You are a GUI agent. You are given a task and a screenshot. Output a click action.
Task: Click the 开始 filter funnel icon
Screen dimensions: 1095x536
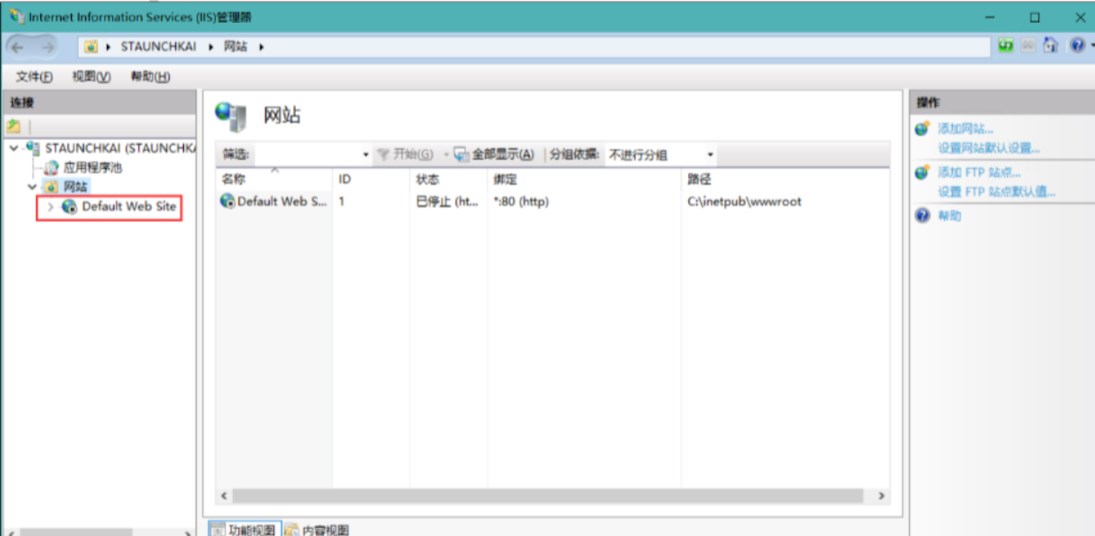coord(383,154)
